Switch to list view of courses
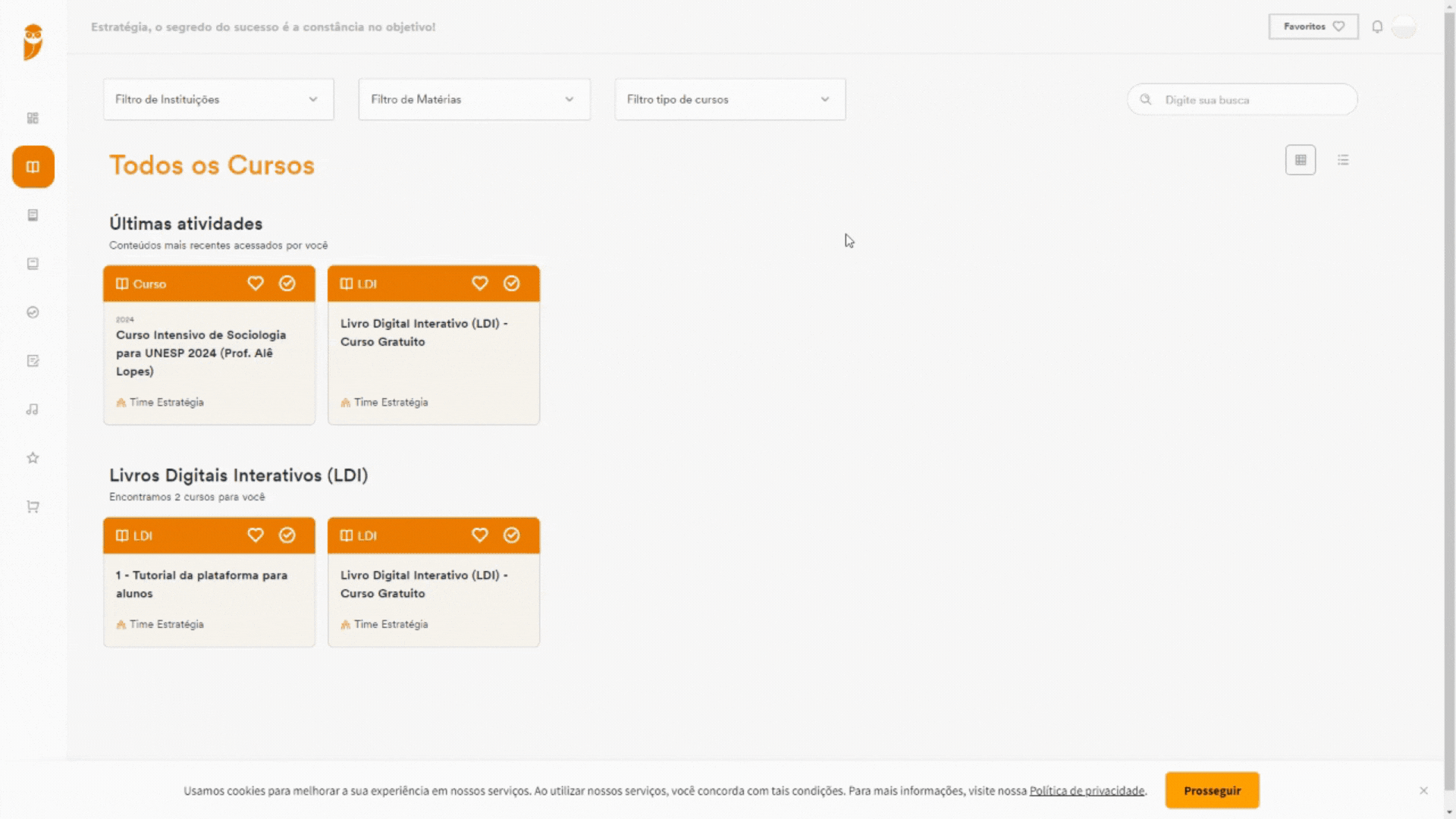This screenshot has width=1456, height=819. [1343, 160]
